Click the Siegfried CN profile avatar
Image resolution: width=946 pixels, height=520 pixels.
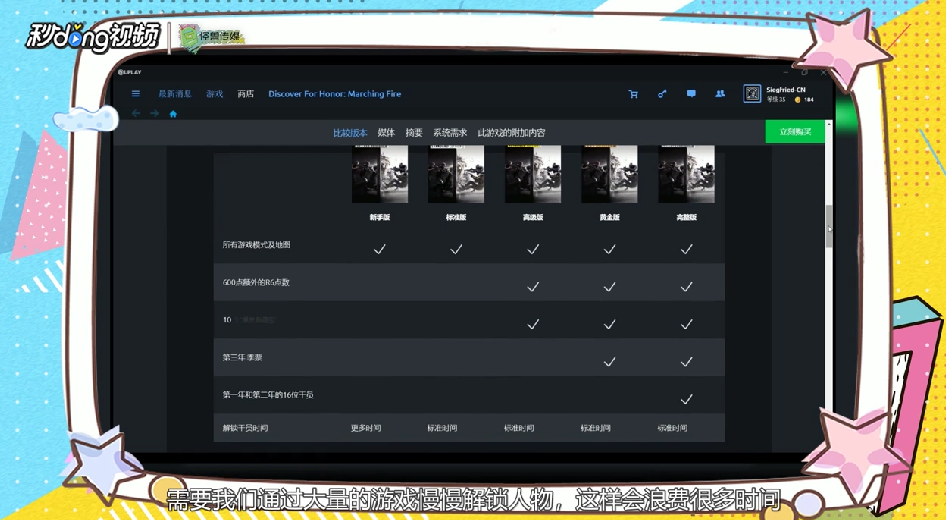[752, 94]
